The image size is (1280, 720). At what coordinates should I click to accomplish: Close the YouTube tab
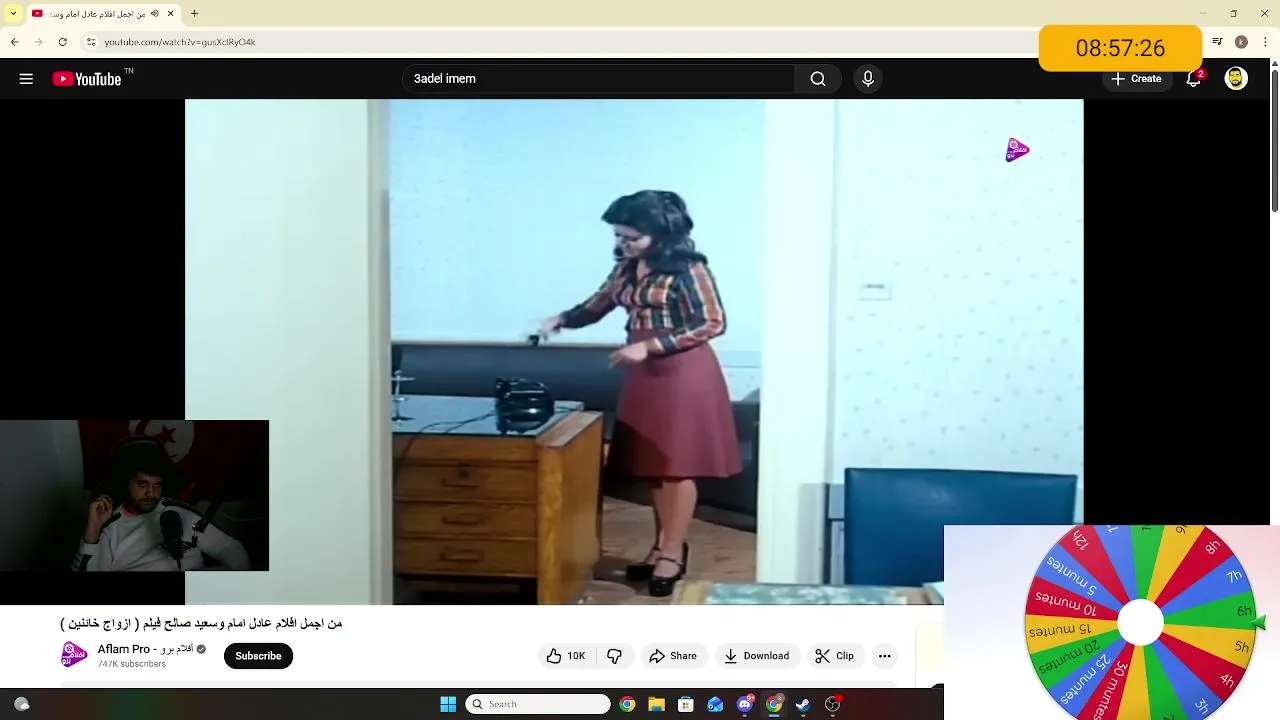coord(171,14)
